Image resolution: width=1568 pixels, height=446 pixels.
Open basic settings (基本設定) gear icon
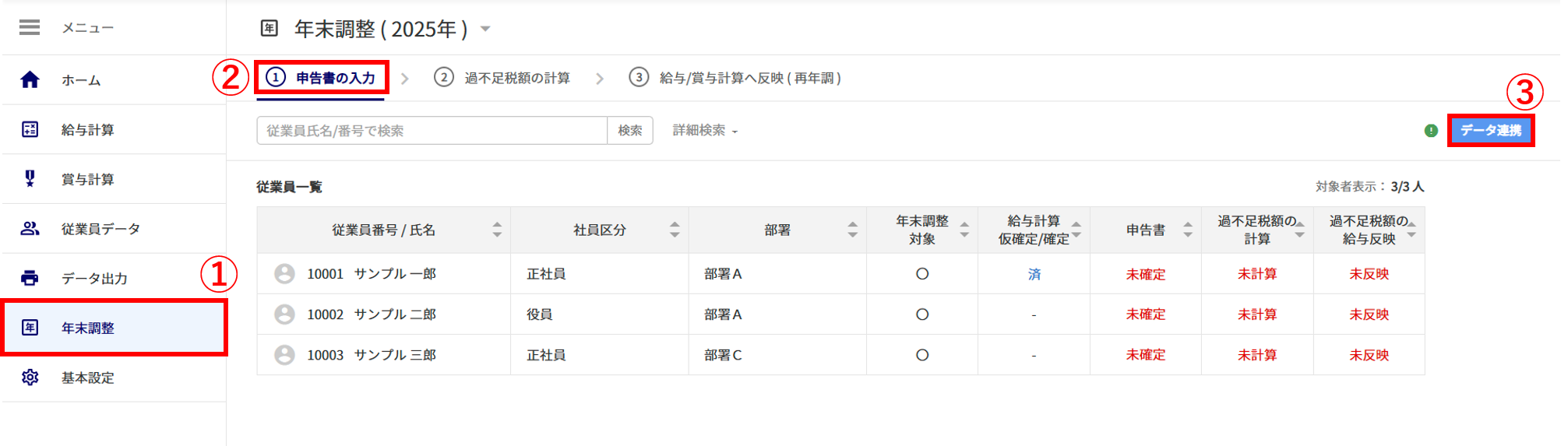(30, 378)
